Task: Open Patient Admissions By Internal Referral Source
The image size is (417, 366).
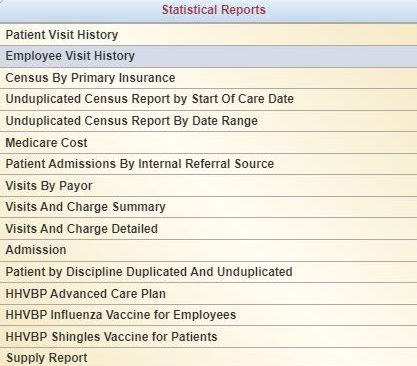Action: click(x=208, y=164)
